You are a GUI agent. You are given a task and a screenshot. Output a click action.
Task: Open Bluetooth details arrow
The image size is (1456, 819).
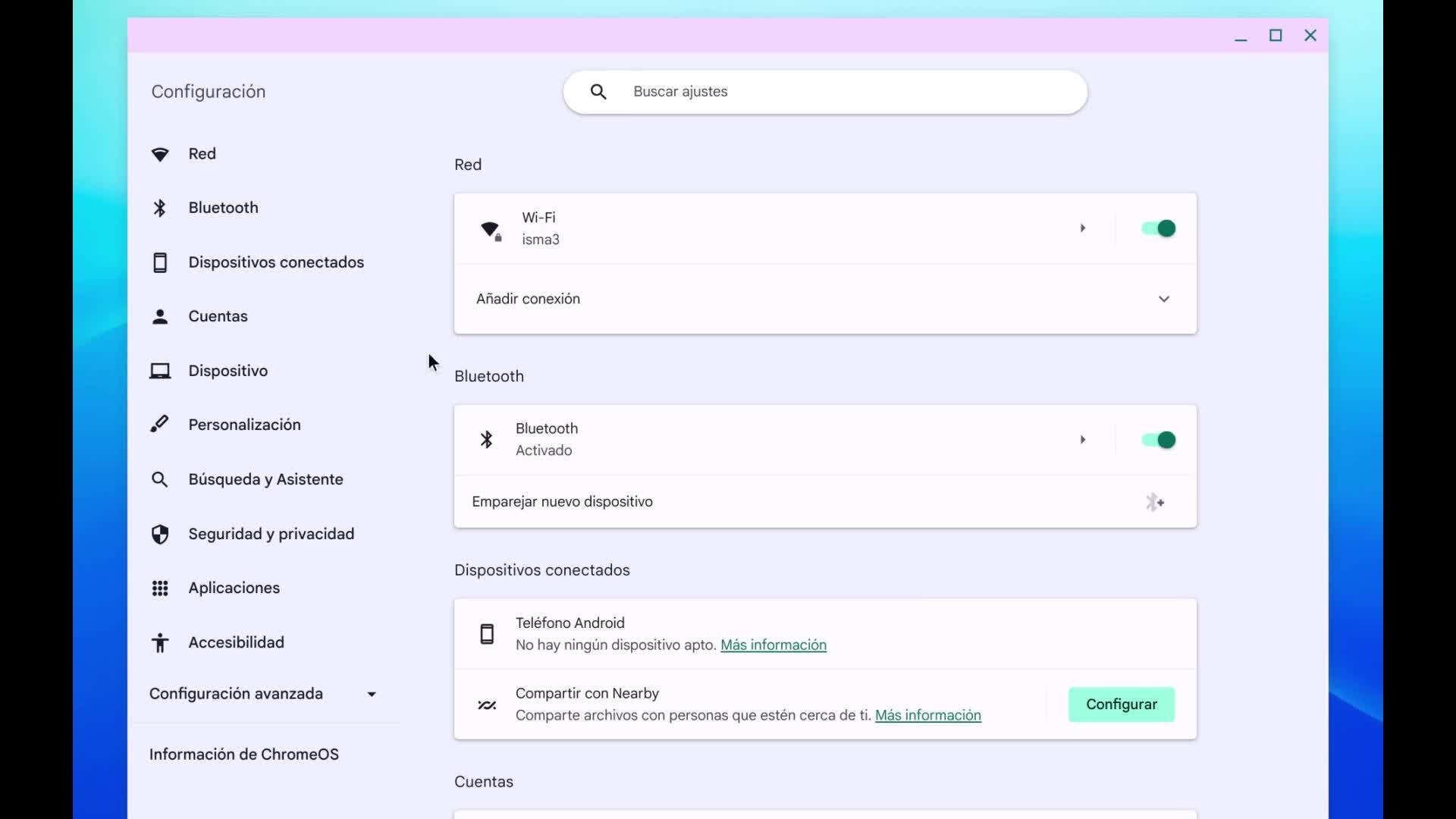(x=1083, y=440)
